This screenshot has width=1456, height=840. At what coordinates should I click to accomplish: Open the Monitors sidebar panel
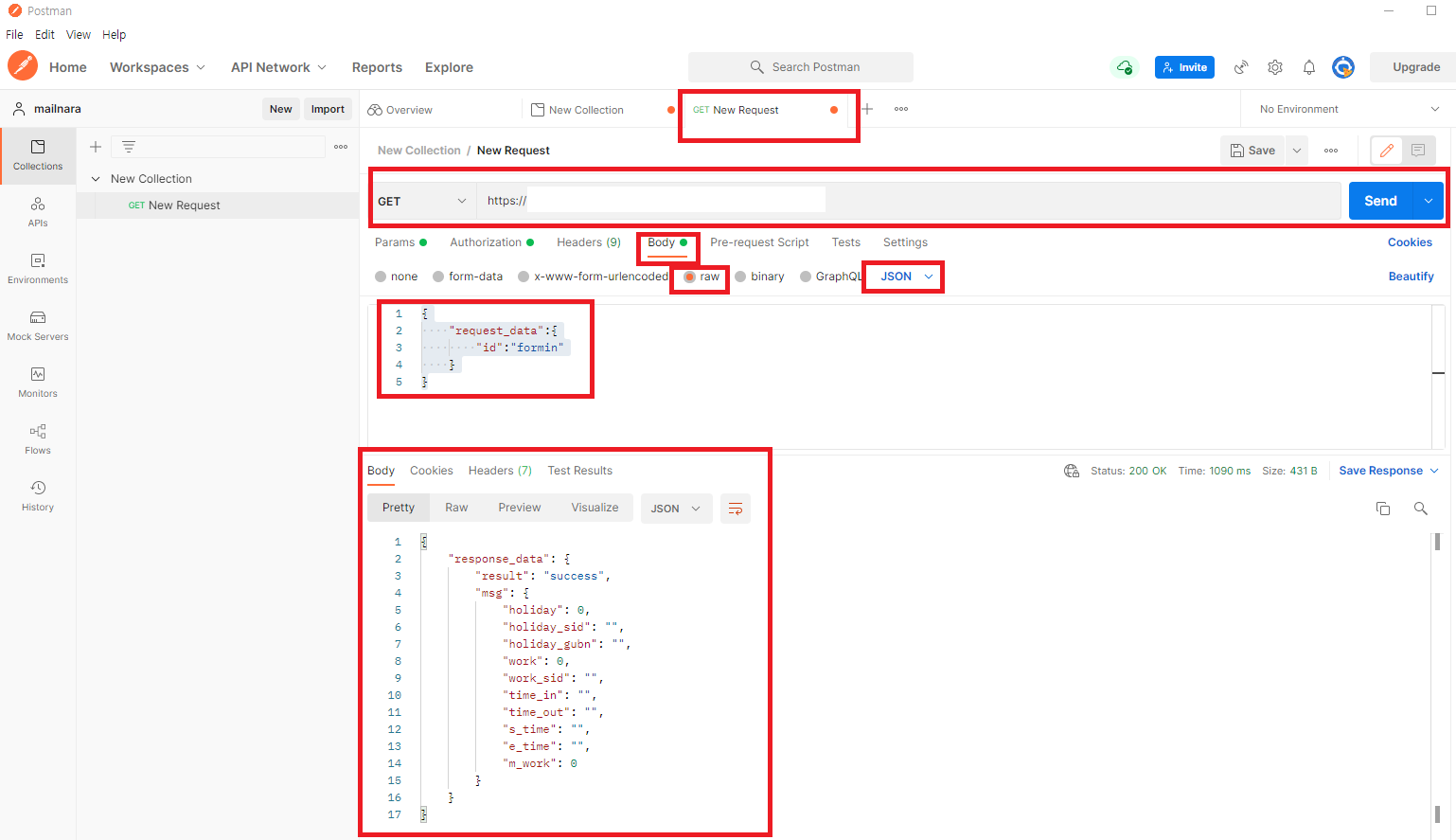click(x=38, y=383)
